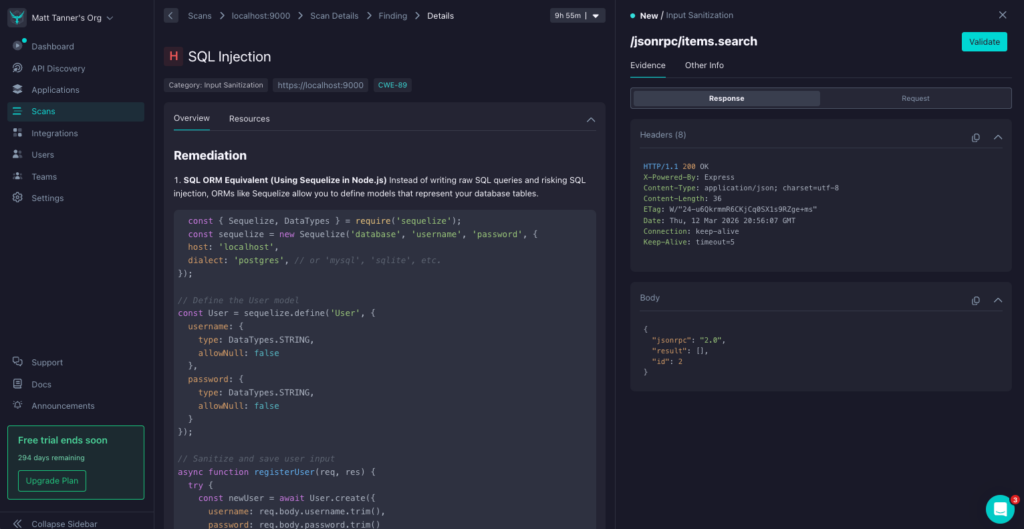Click the back chevron button
This screenshot has height=529, width=1024.
(171, 16)
